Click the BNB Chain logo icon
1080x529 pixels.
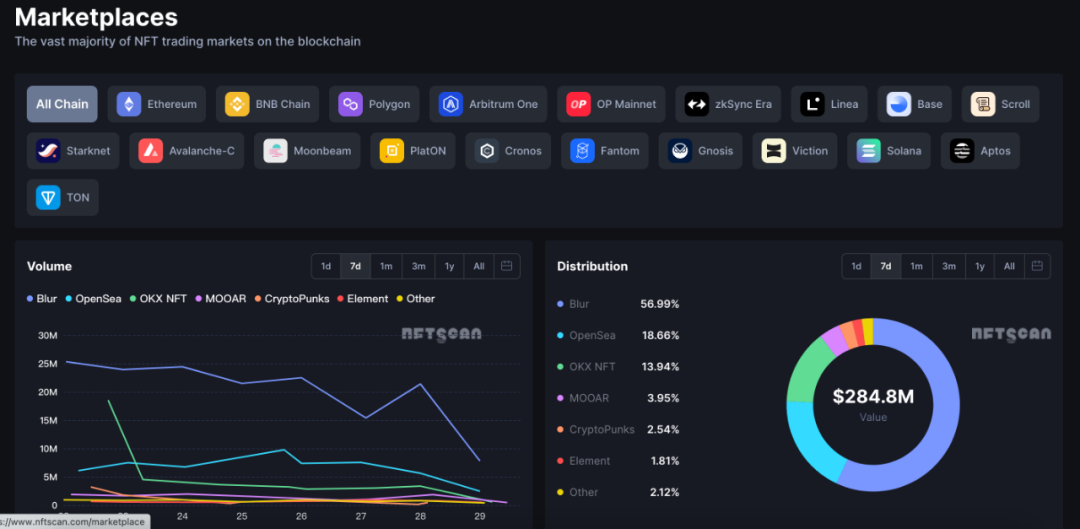pyautogui.click(x=237, y=104)
